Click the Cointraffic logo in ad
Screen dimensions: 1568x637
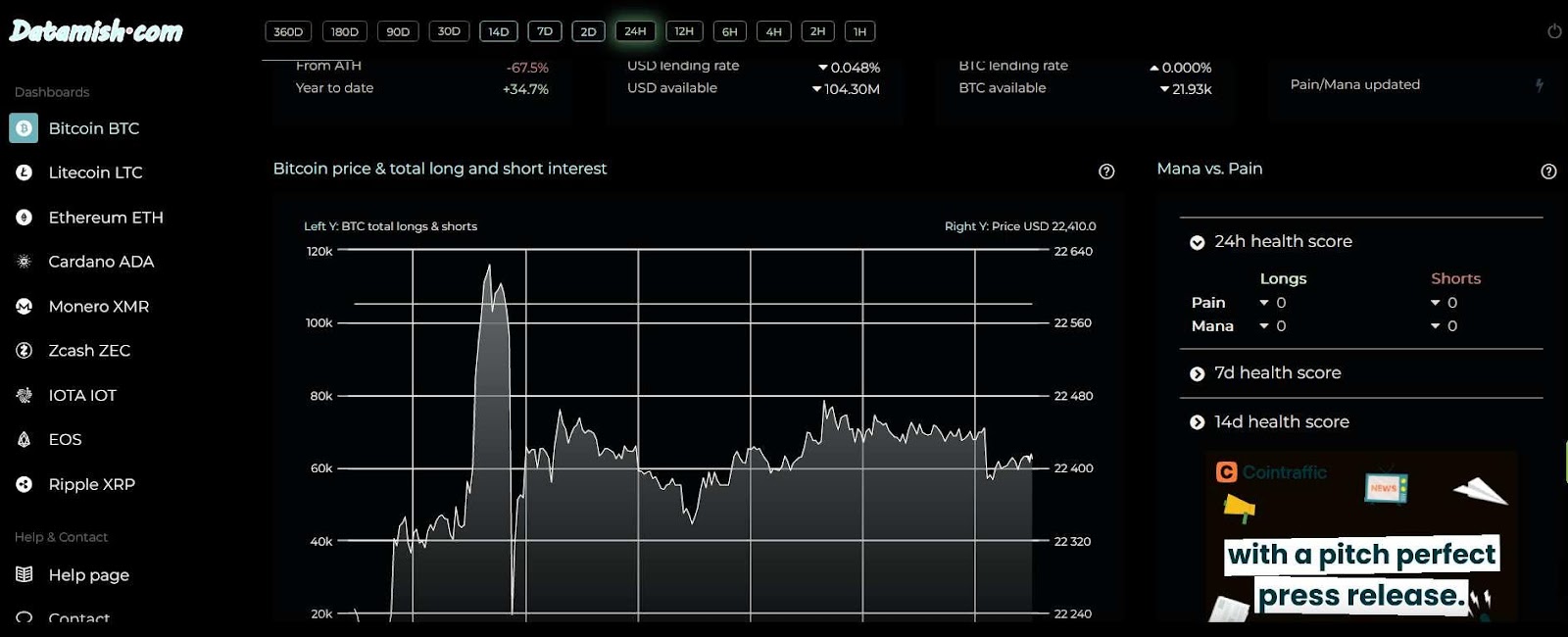[1271, 472]
